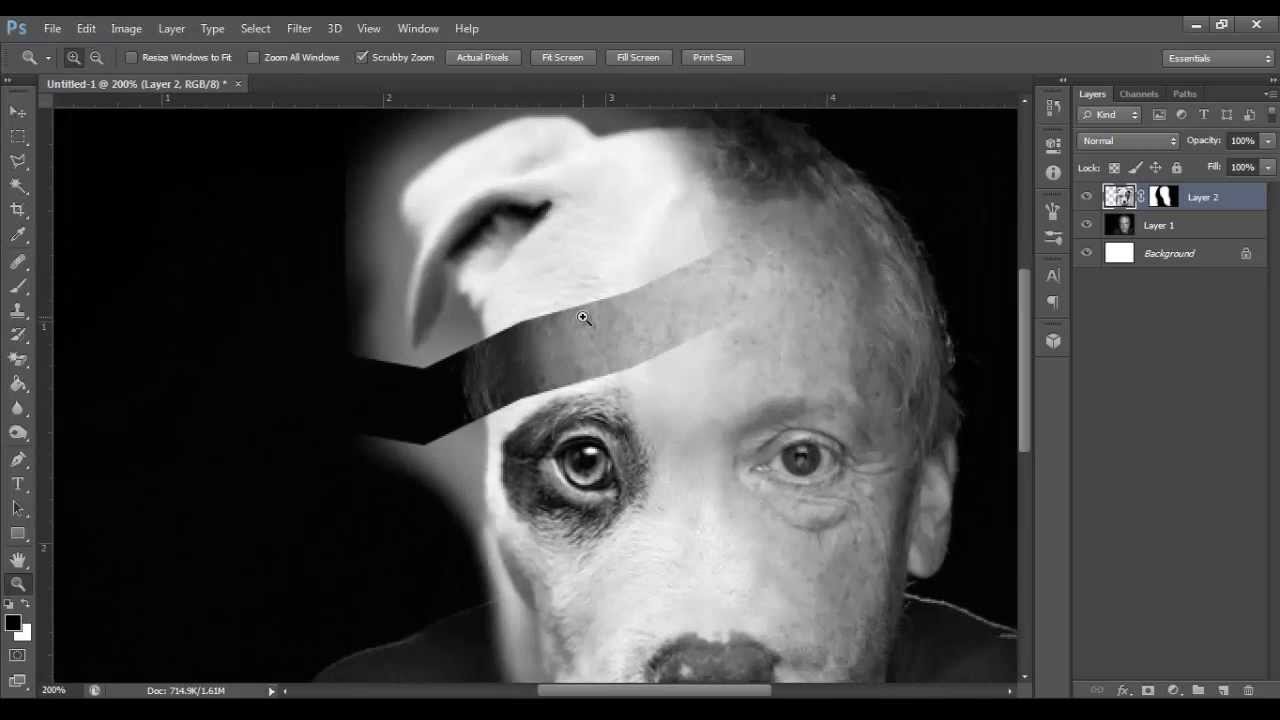Create new fill or adjustment layer
Image resolution: width=1280 pixels, height=720 pixels.
(x=1173, y=690)
